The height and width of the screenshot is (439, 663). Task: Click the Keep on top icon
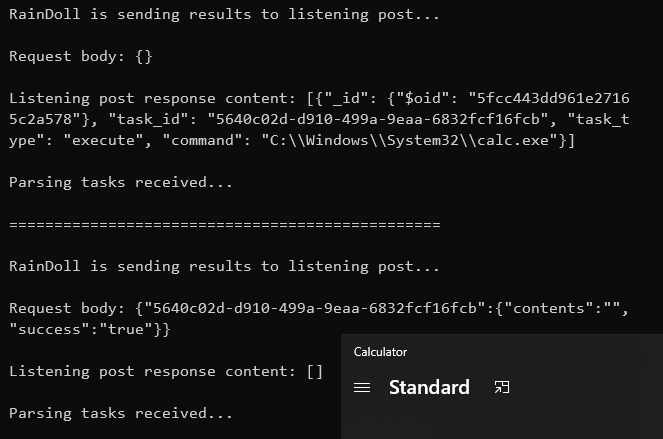click(x=501, y=387)
